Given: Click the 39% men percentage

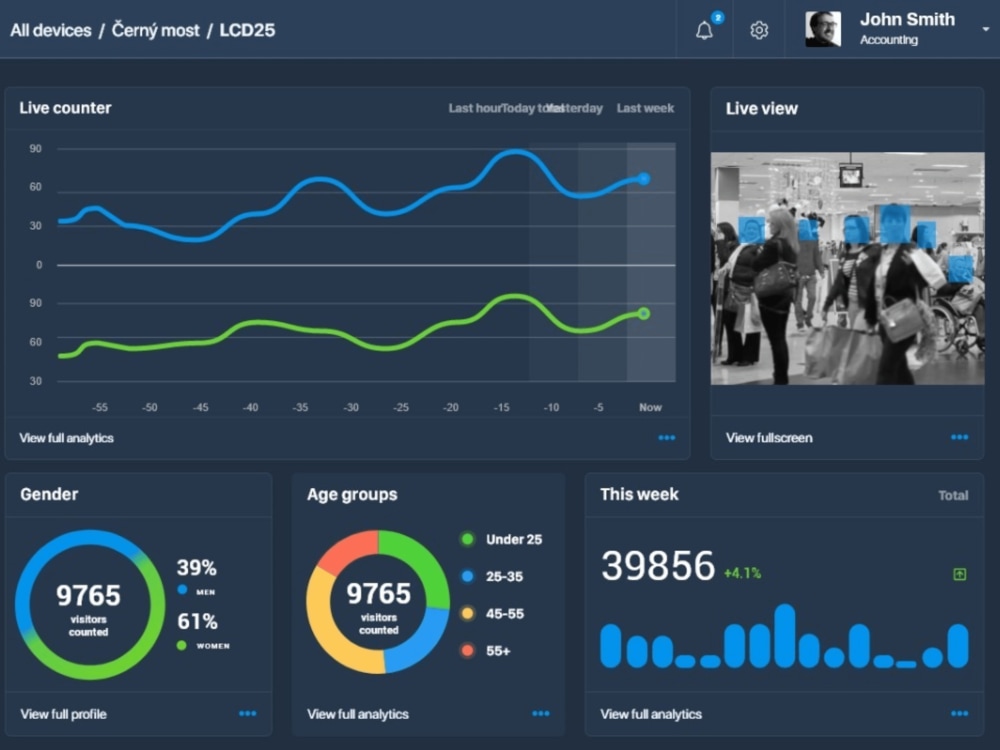Looking at the screenshot, I should [x=196, y=568].
